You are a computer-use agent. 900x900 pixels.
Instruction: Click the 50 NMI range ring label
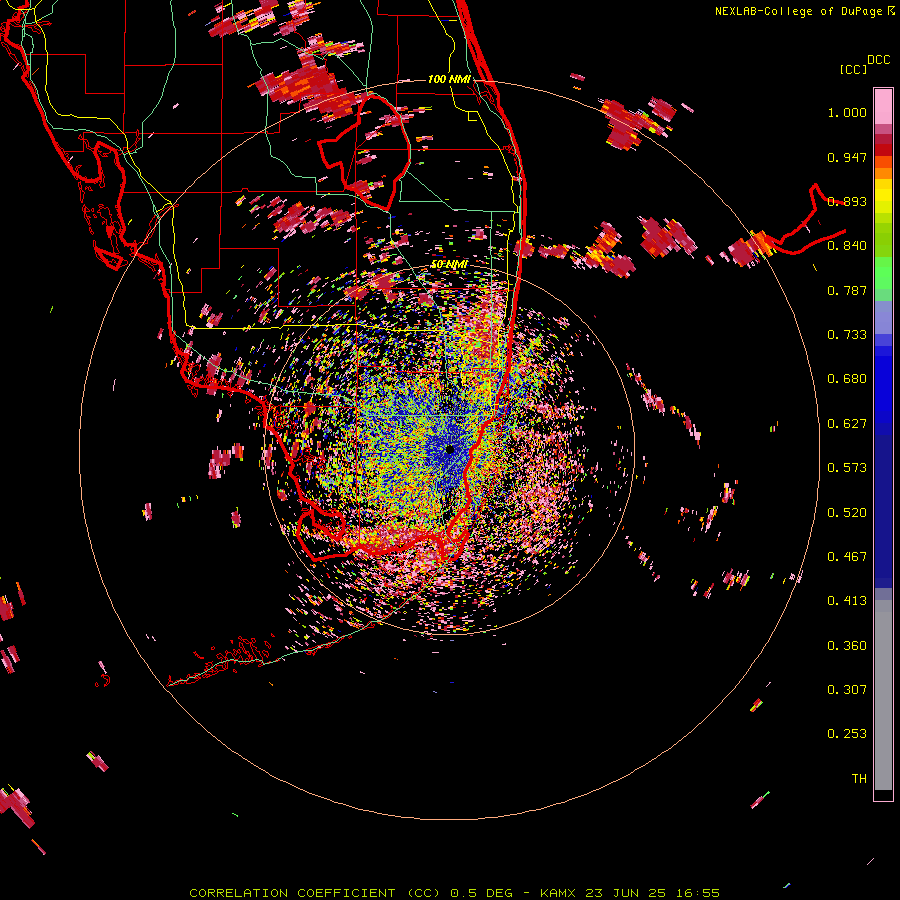tap(449, 264)
